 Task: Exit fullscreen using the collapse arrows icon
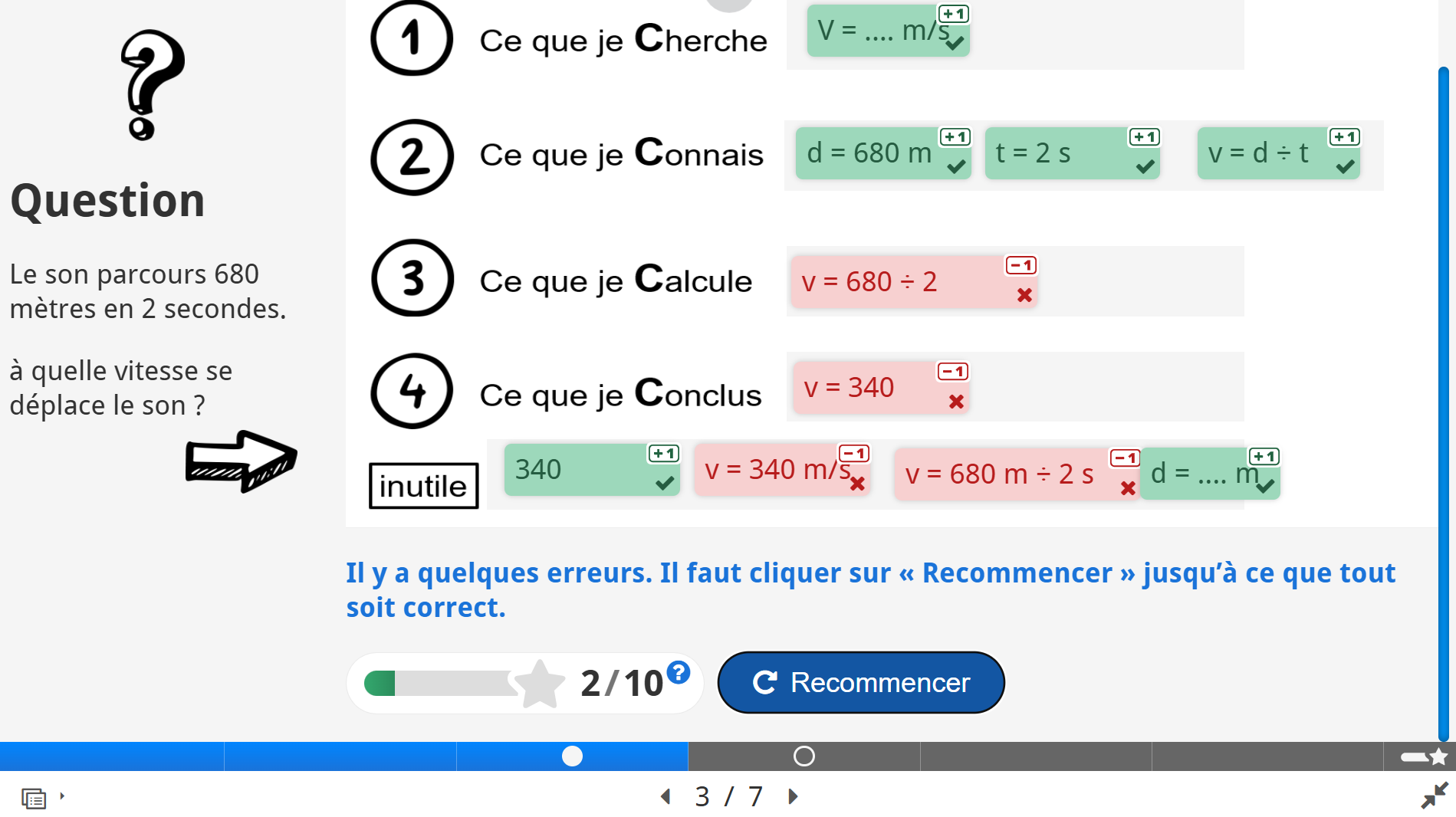1434,796
